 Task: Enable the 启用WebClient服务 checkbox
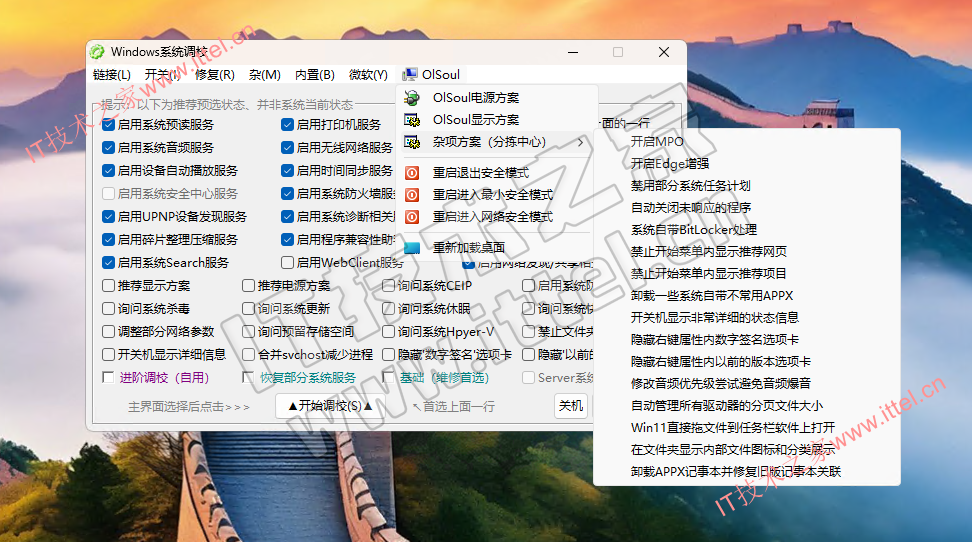[288, 263]
